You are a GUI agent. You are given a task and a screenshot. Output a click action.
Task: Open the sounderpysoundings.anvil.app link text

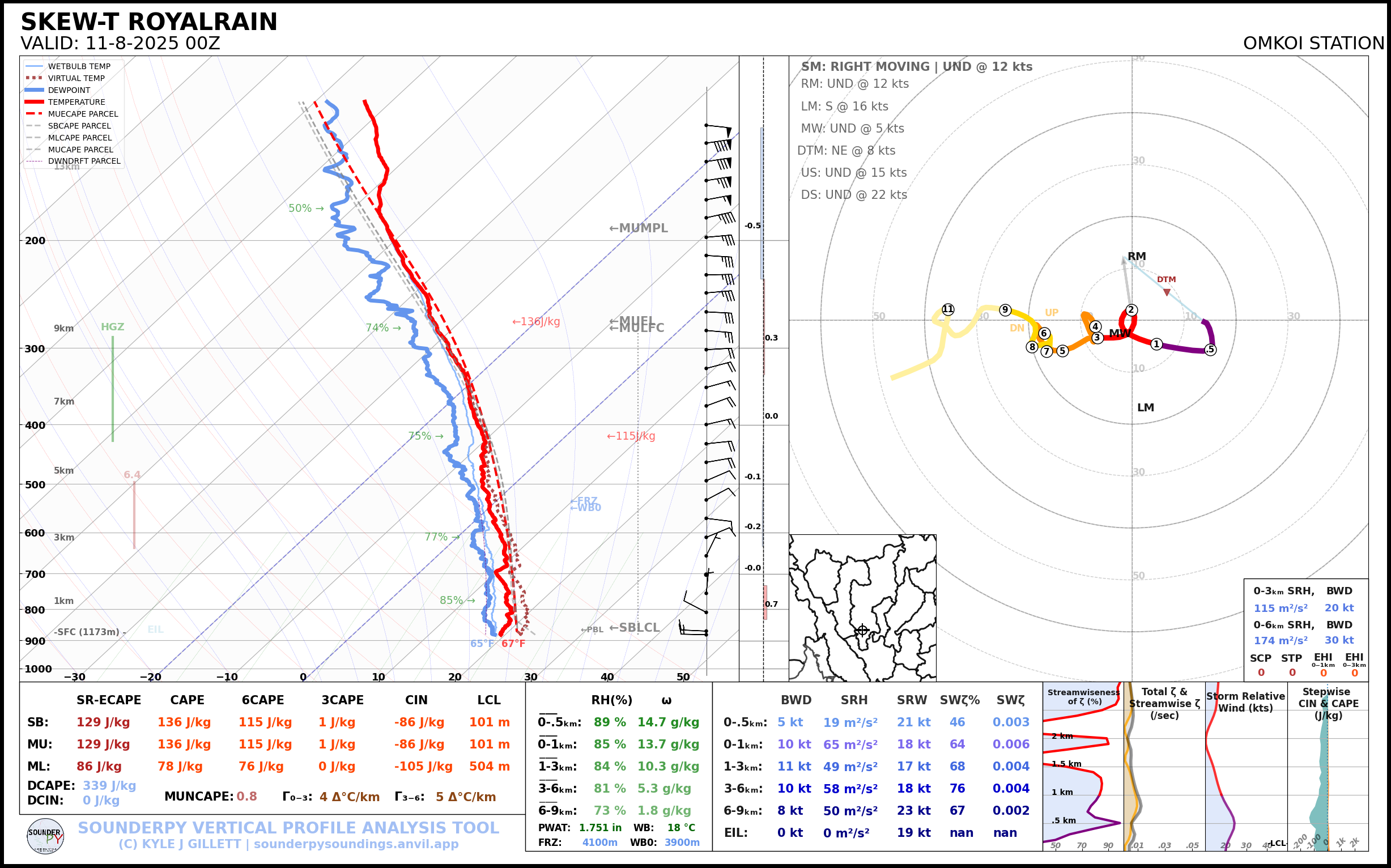point(356,844)
